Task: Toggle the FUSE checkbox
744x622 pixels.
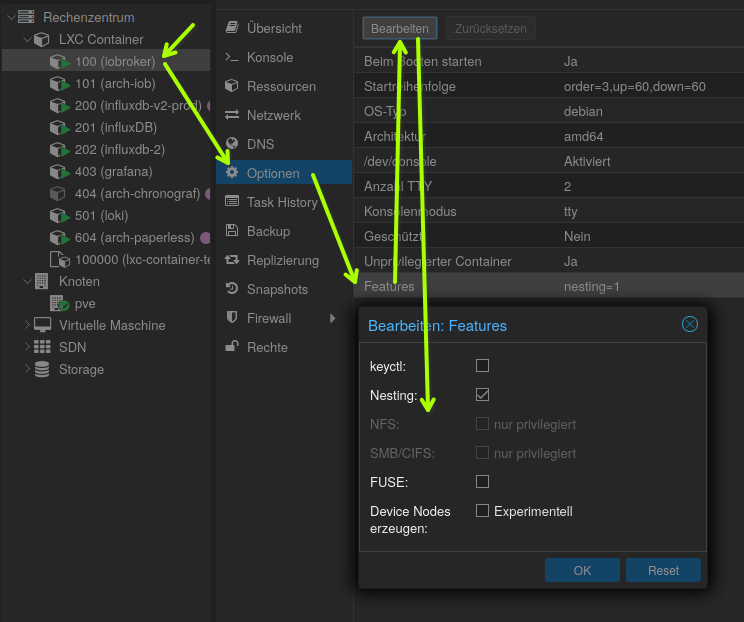Action: (x=483, y=482)
